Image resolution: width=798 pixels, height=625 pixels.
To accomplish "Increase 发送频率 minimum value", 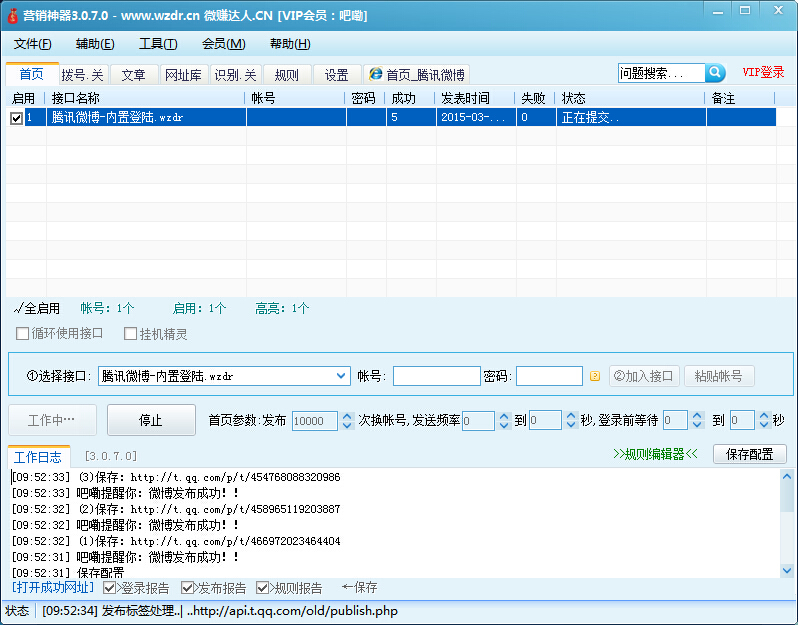I will (x=504, y=416).
